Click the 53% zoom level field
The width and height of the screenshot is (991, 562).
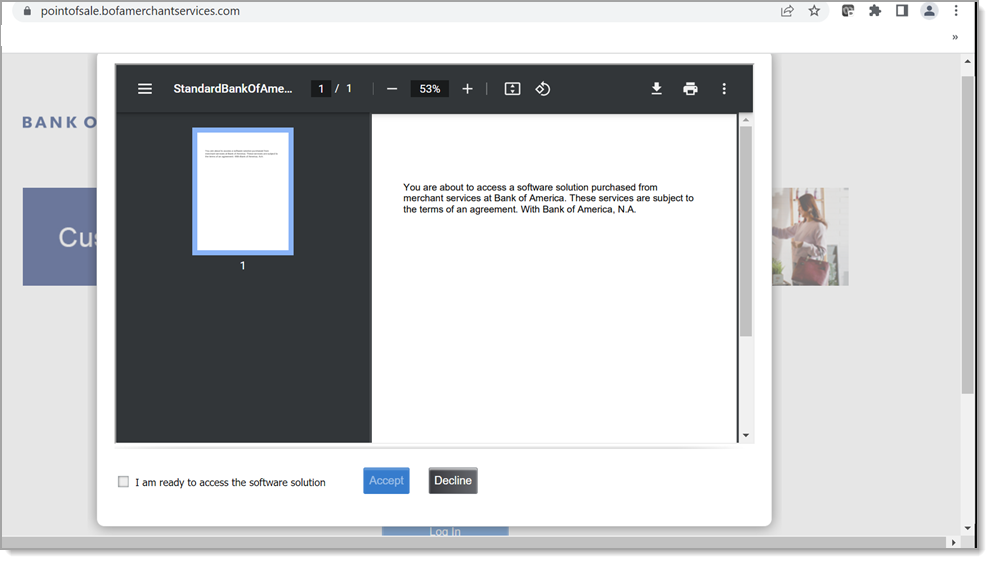pos(430,89)
